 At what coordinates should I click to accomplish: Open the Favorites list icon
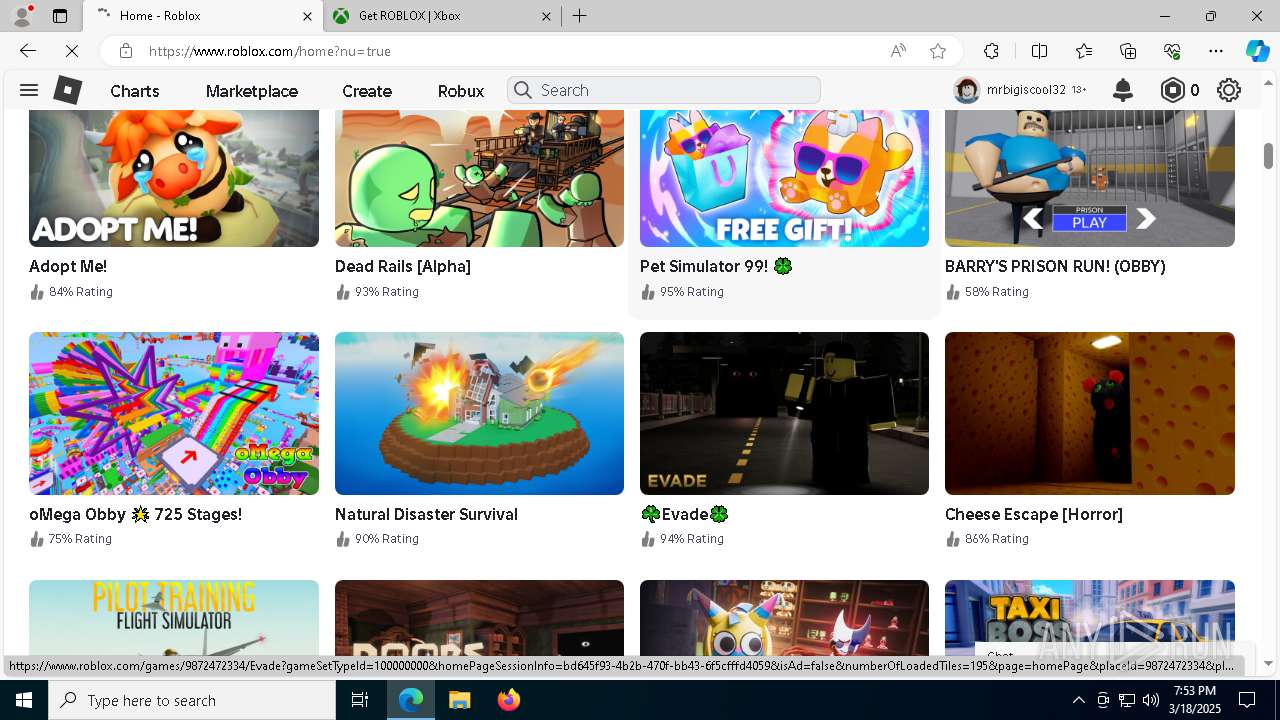pos(1084,51)
